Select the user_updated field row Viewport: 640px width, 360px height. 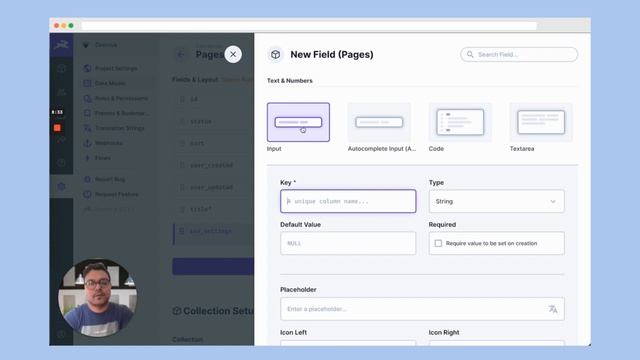pos(213,187)
